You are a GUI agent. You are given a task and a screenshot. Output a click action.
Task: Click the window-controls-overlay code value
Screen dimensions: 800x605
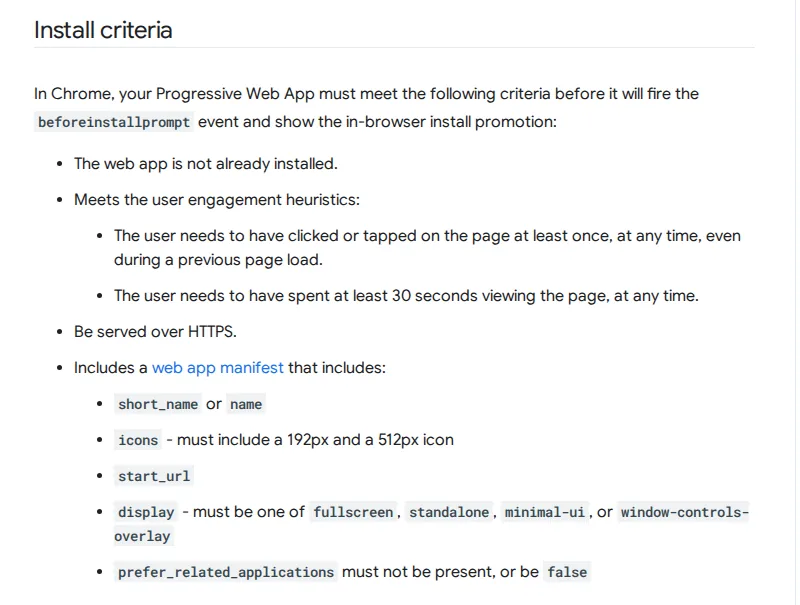pyautogui.click(x=684, y=512)
